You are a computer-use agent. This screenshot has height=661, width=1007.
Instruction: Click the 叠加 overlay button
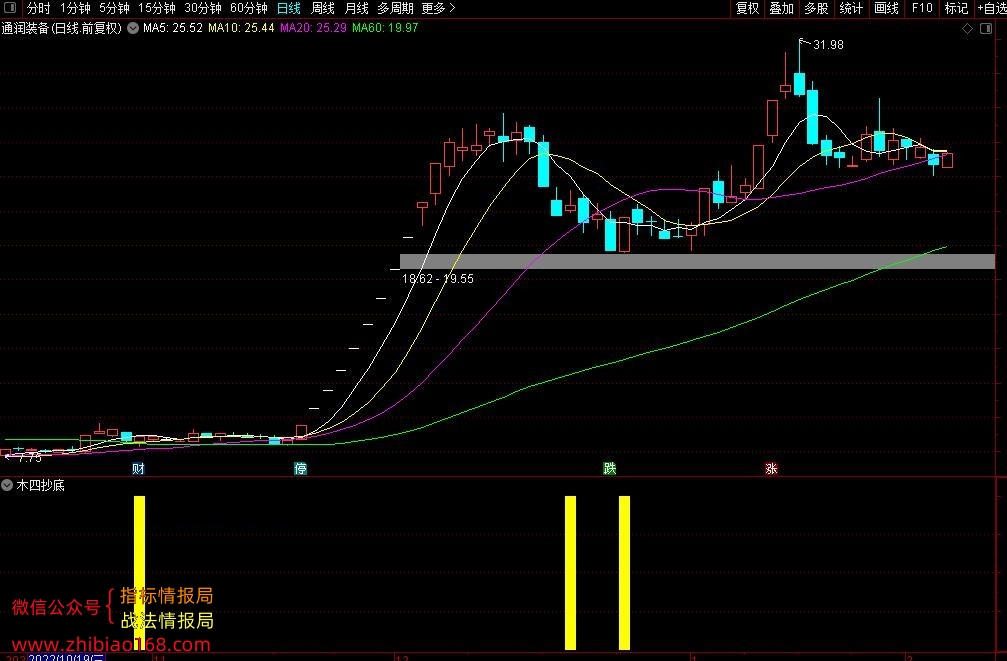click(x=782, y=8)
